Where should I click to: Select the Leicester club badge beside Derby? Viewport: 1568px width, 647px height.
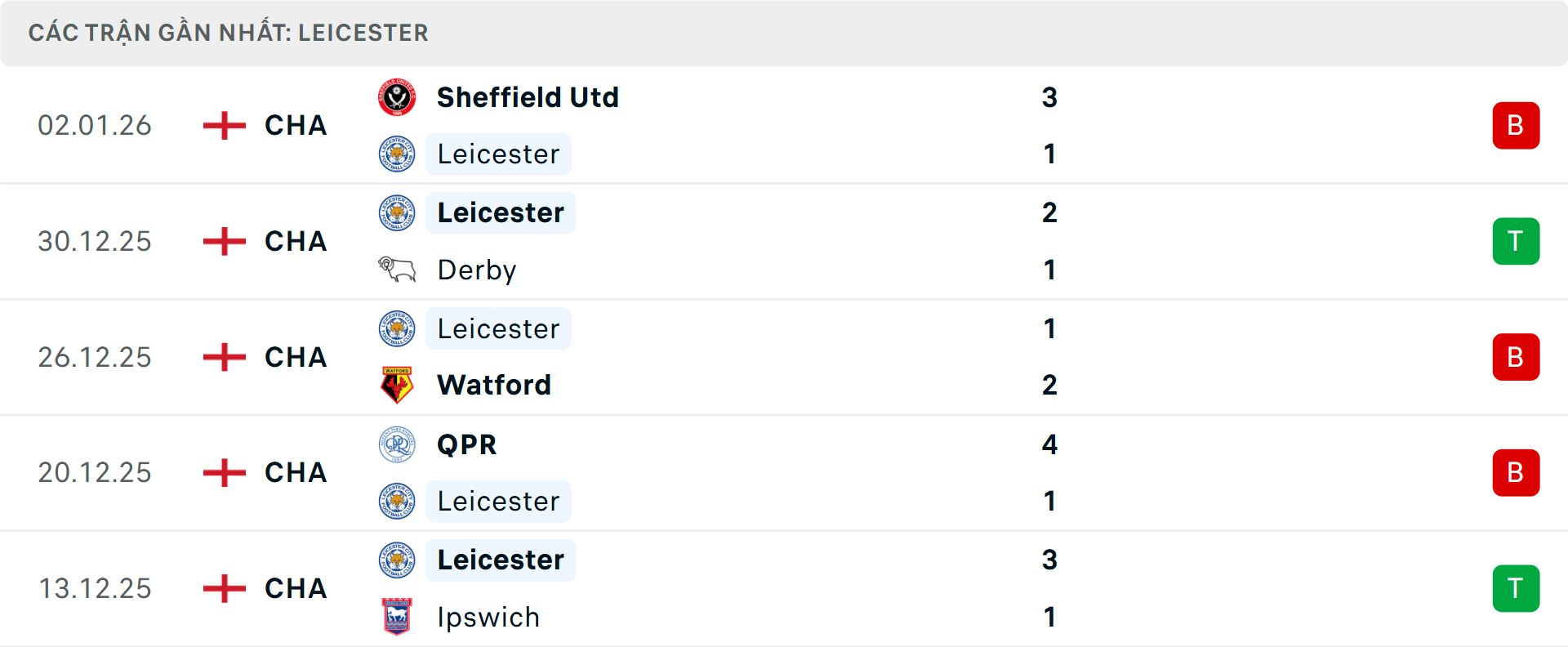(397, 212)
